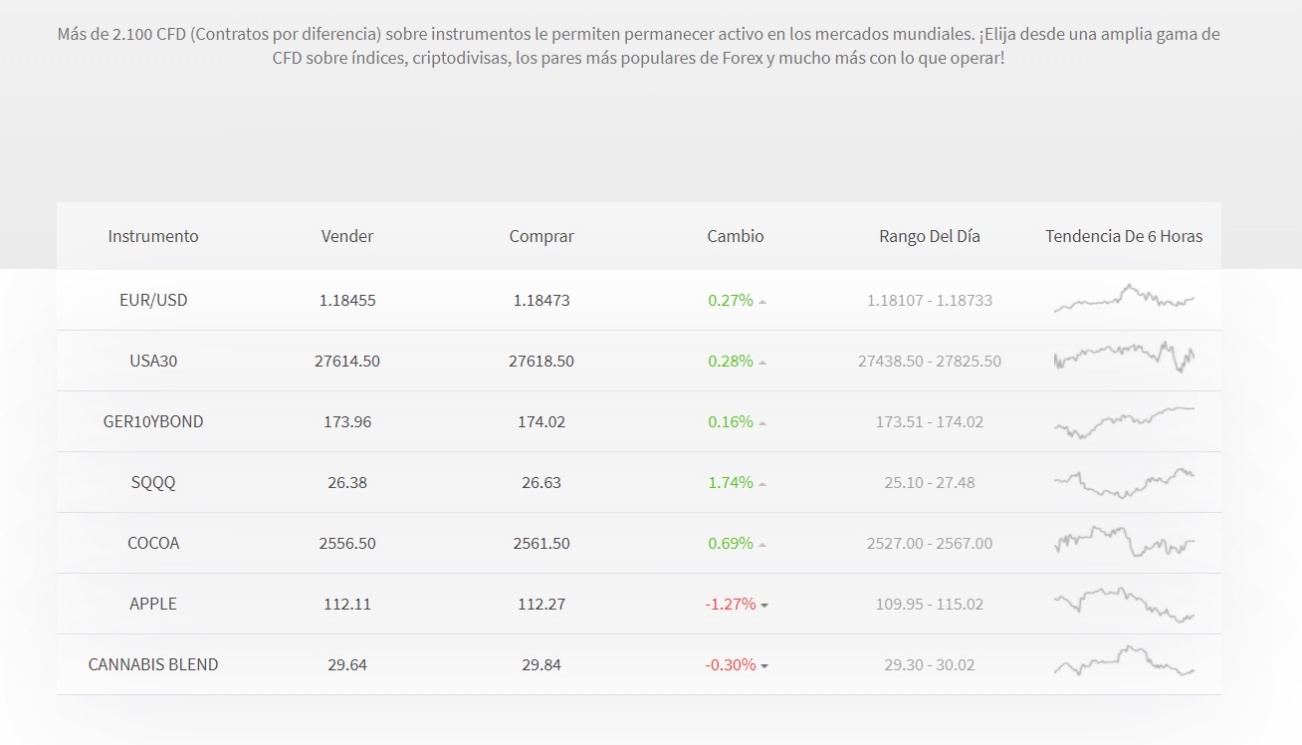Screen dimensions: 1302x745
Task: Select the GER10YBOND sparkline graph
Action: (x=1122, y=421)
